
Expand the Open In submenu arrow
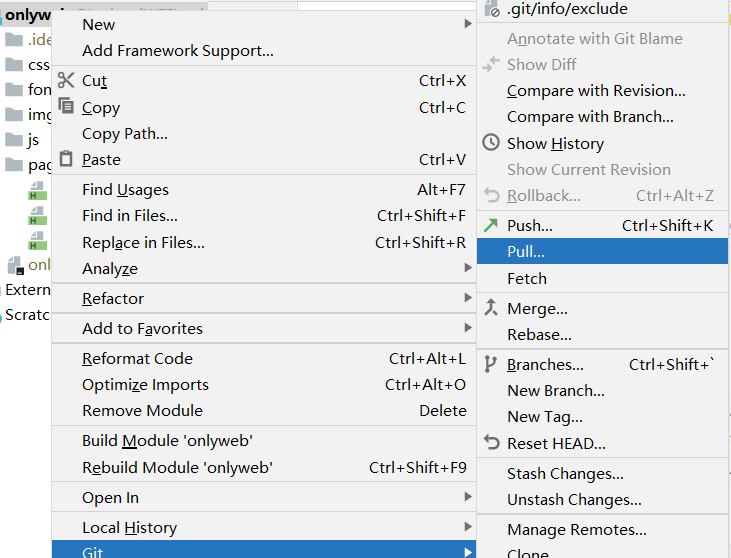(x=467, y=497)
